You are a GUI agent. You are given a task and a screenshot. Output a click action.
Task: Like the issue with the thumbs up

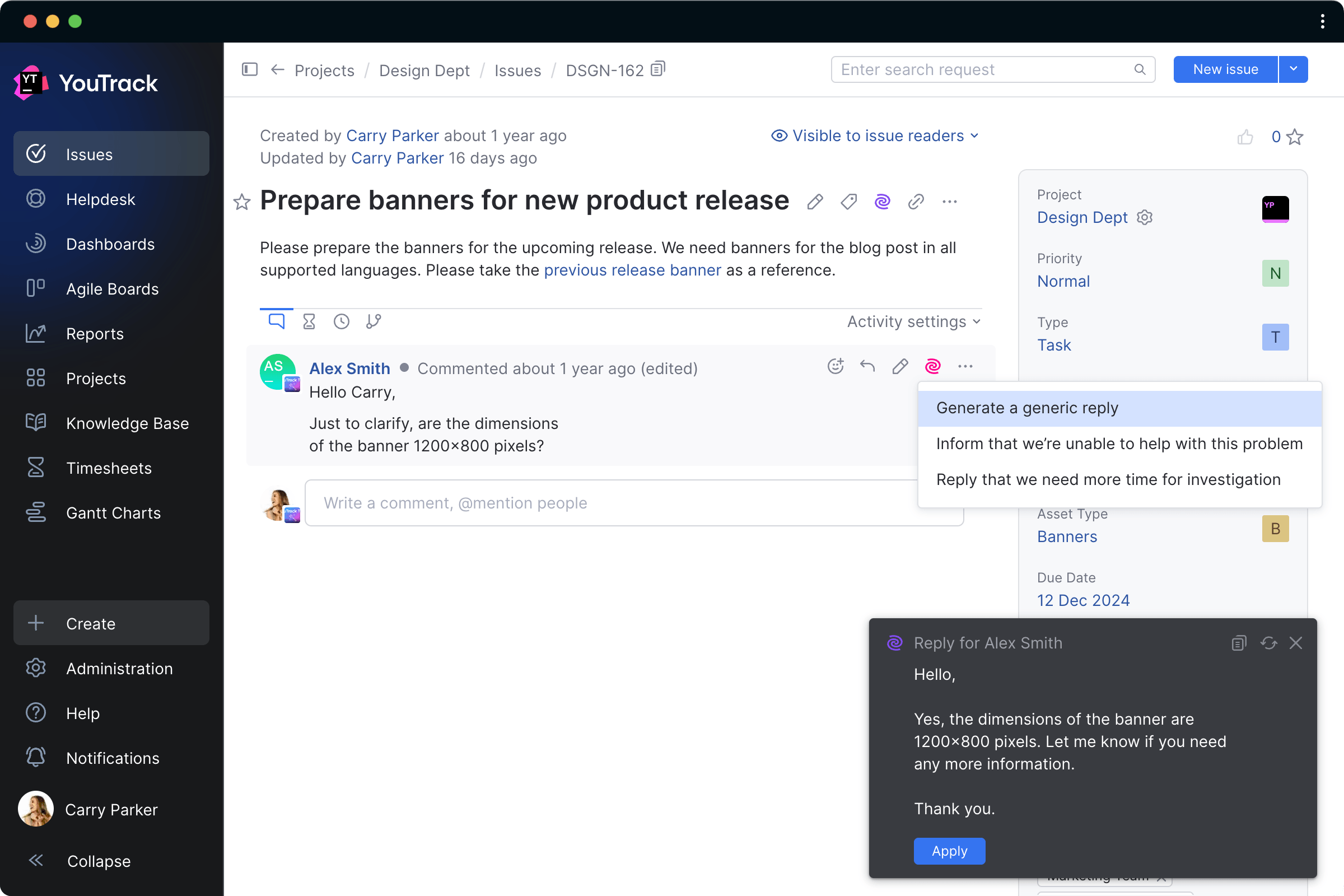tap(1245, 137)
